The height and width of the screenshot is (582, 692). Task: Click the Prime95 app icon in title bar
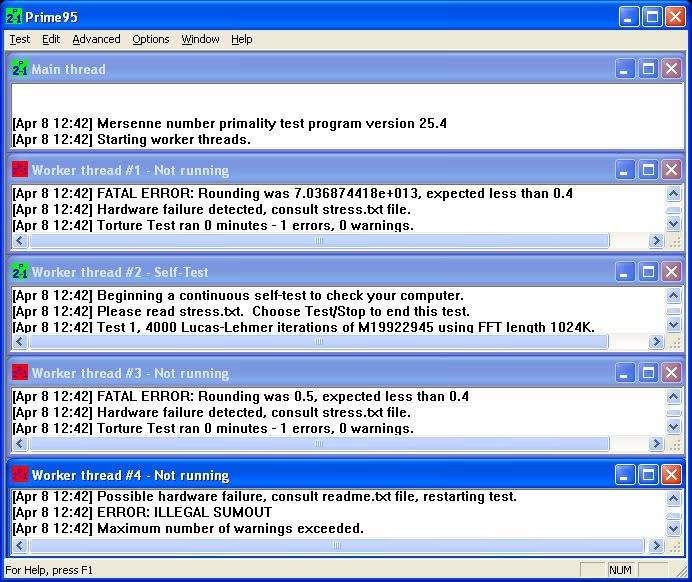[12, 17]
